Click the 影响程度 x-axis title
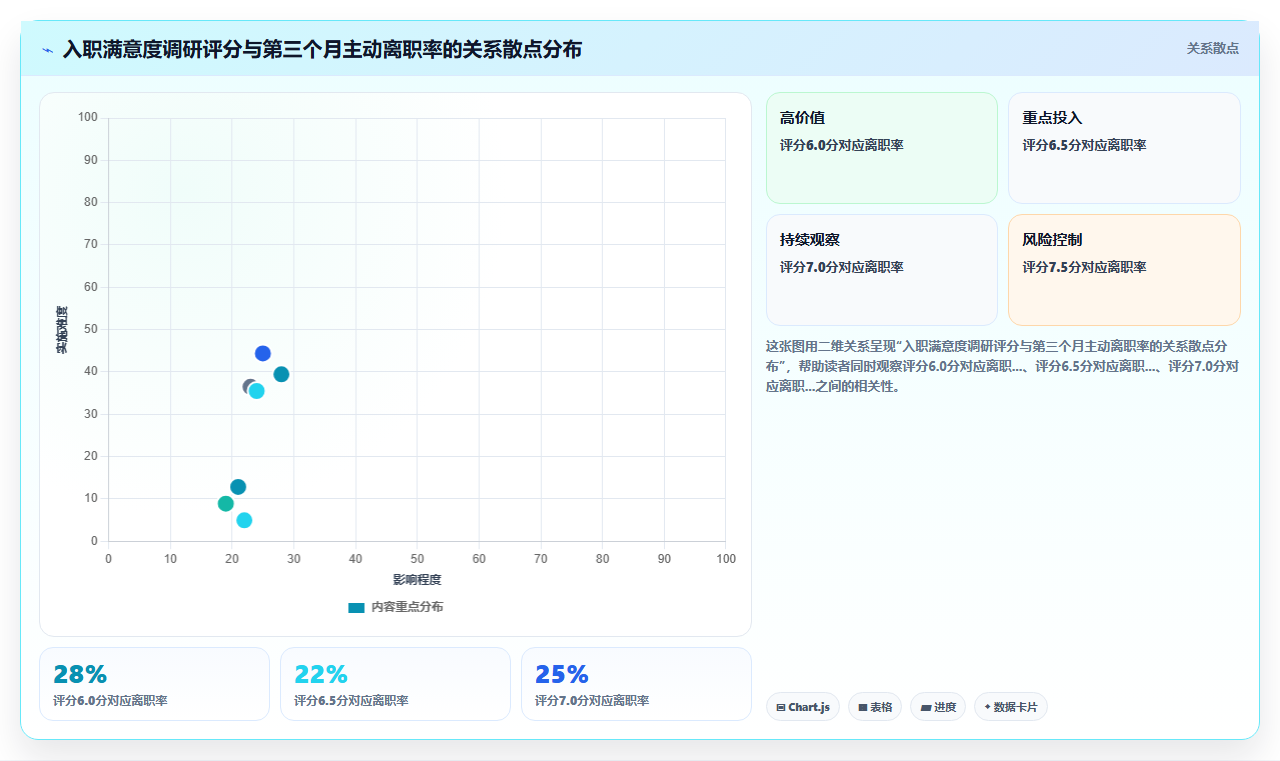Image resolution: width=1280 pixels, height=761 pixels. tap(417, 579)
